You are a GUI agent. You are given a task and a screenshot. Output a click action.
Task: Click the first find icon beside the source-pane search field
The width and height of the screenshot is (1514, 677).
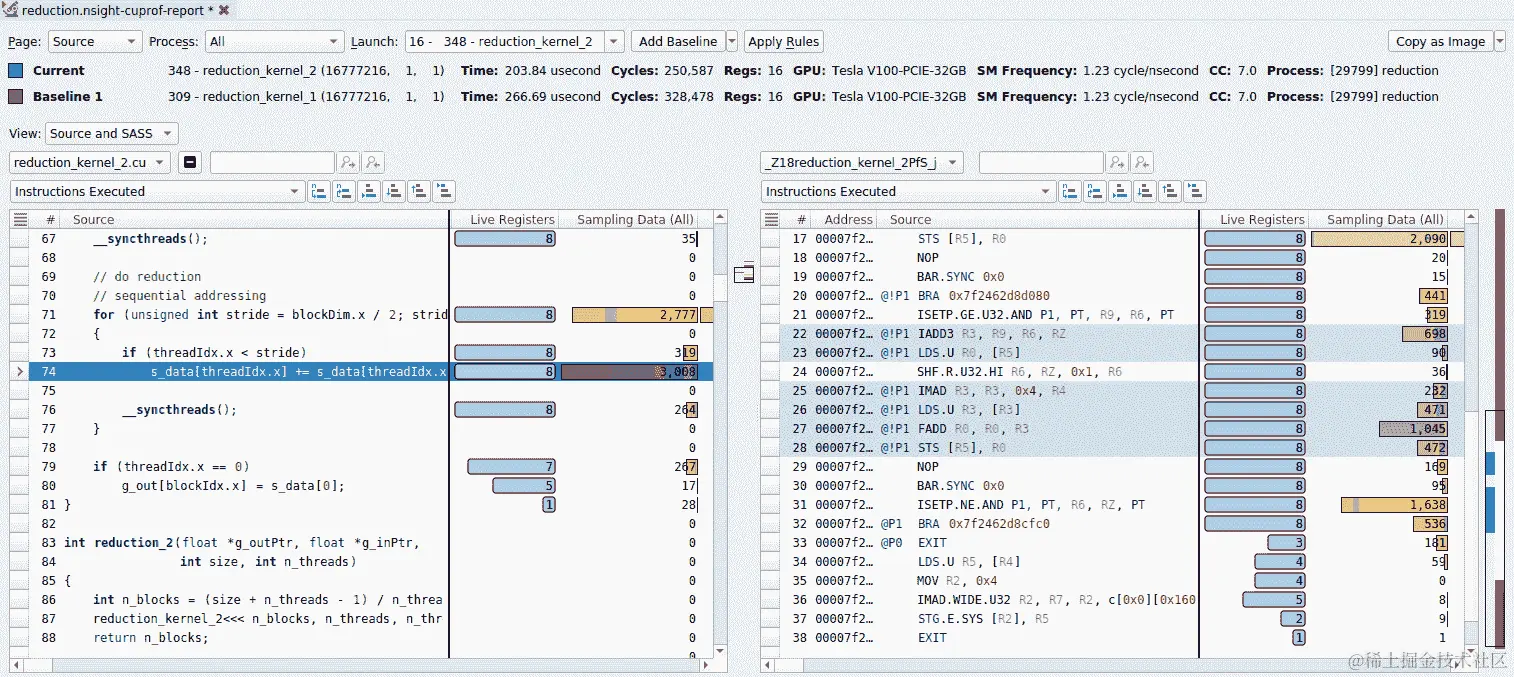click(348, 162)
